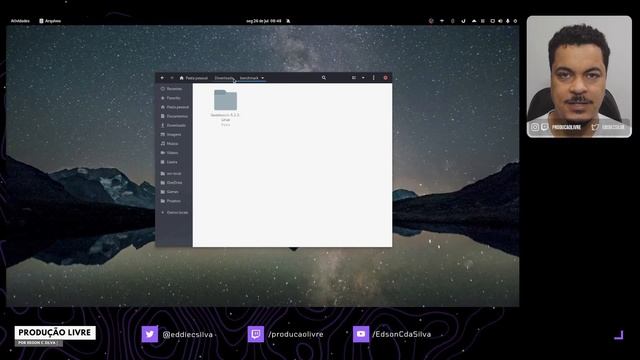640x360 pixels.
Task: Open Documentos in the sidebar
Action: point(174,116)
